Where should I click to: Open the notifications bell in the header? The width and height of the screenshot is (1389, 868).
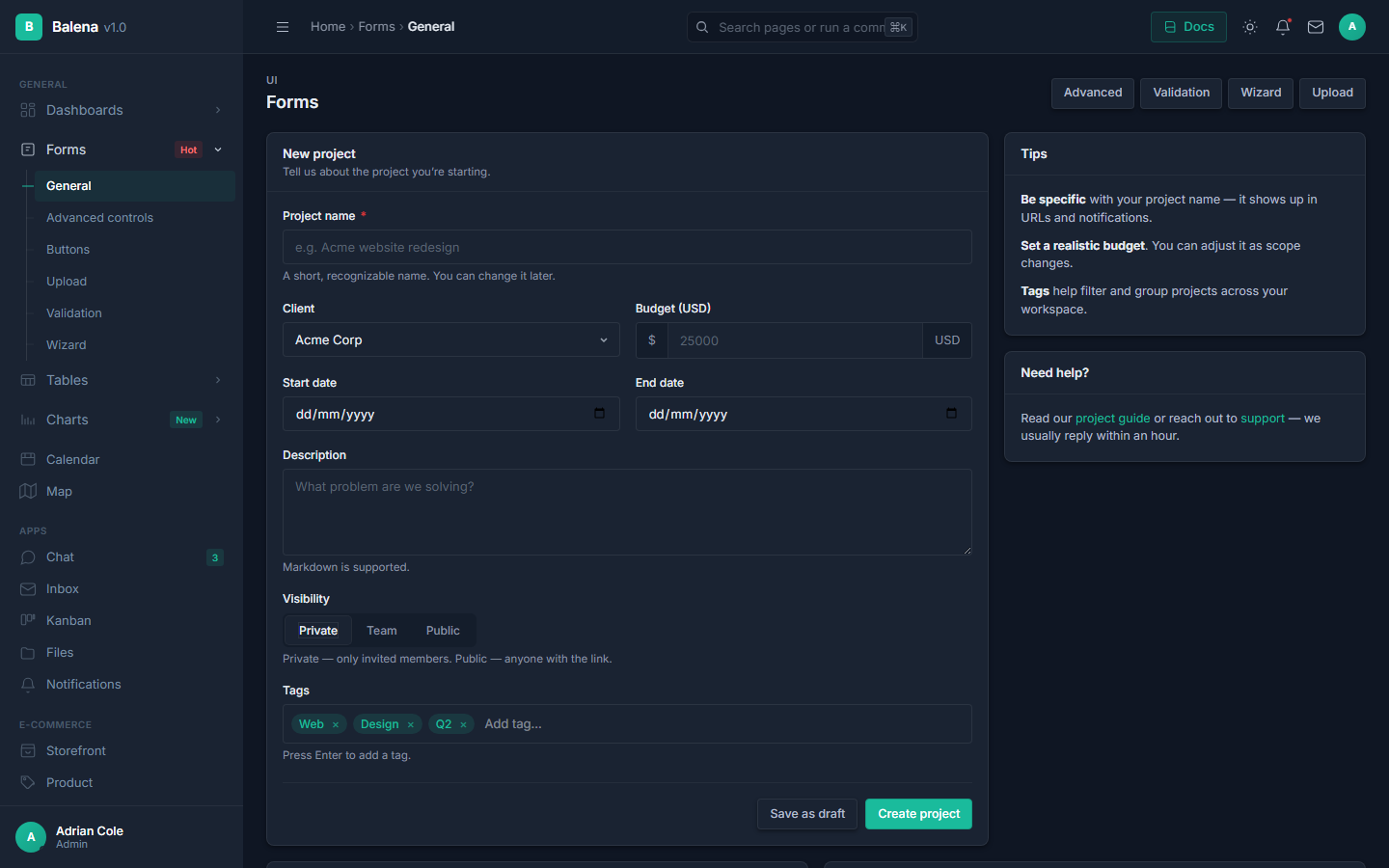pyautogui.click(x=1283, y=27)
